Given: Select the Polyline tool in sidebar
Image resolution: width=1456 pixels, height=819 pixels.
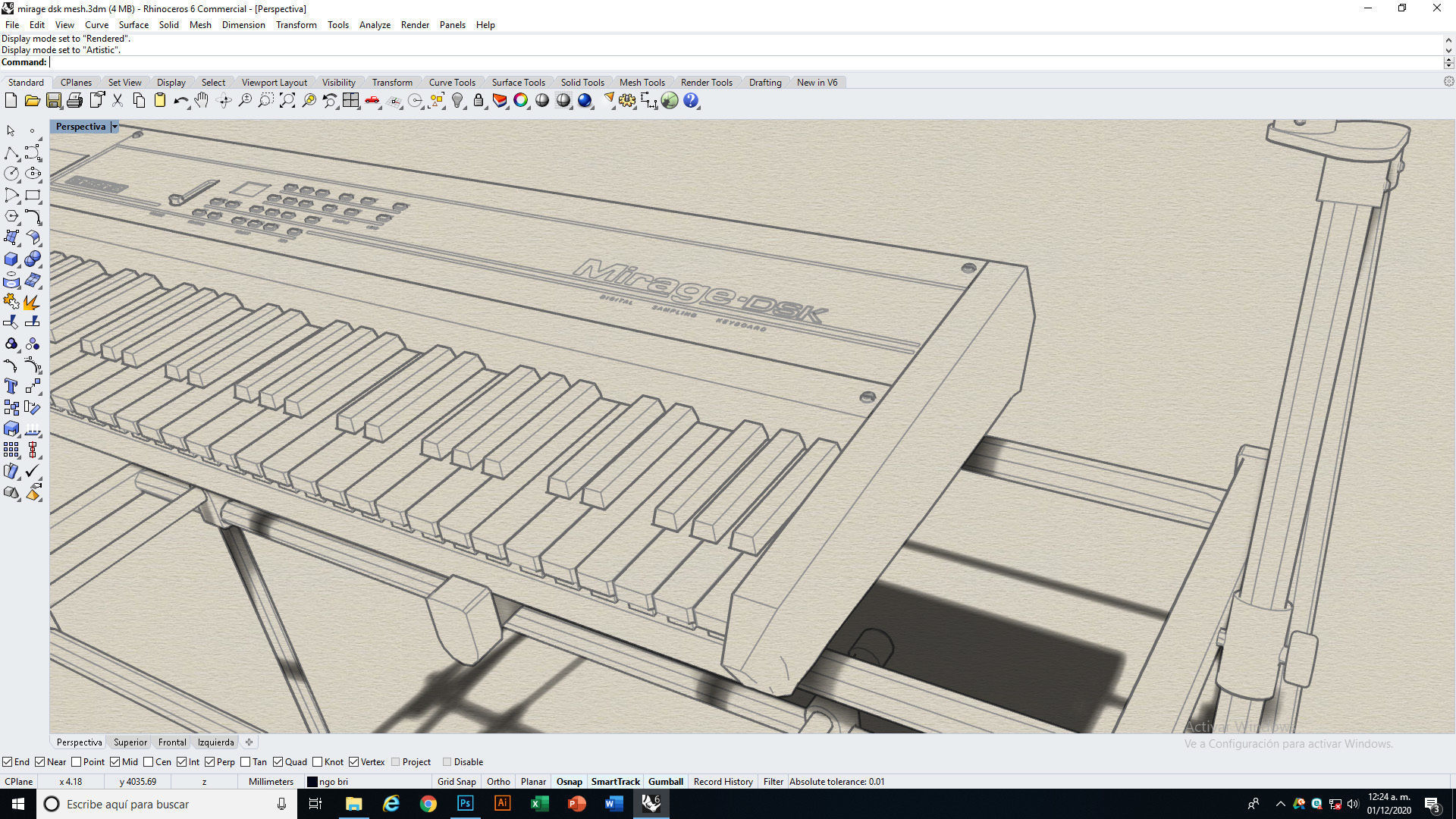Looking at the screenshot, I should pyautogui.click(x=11, y=152).
